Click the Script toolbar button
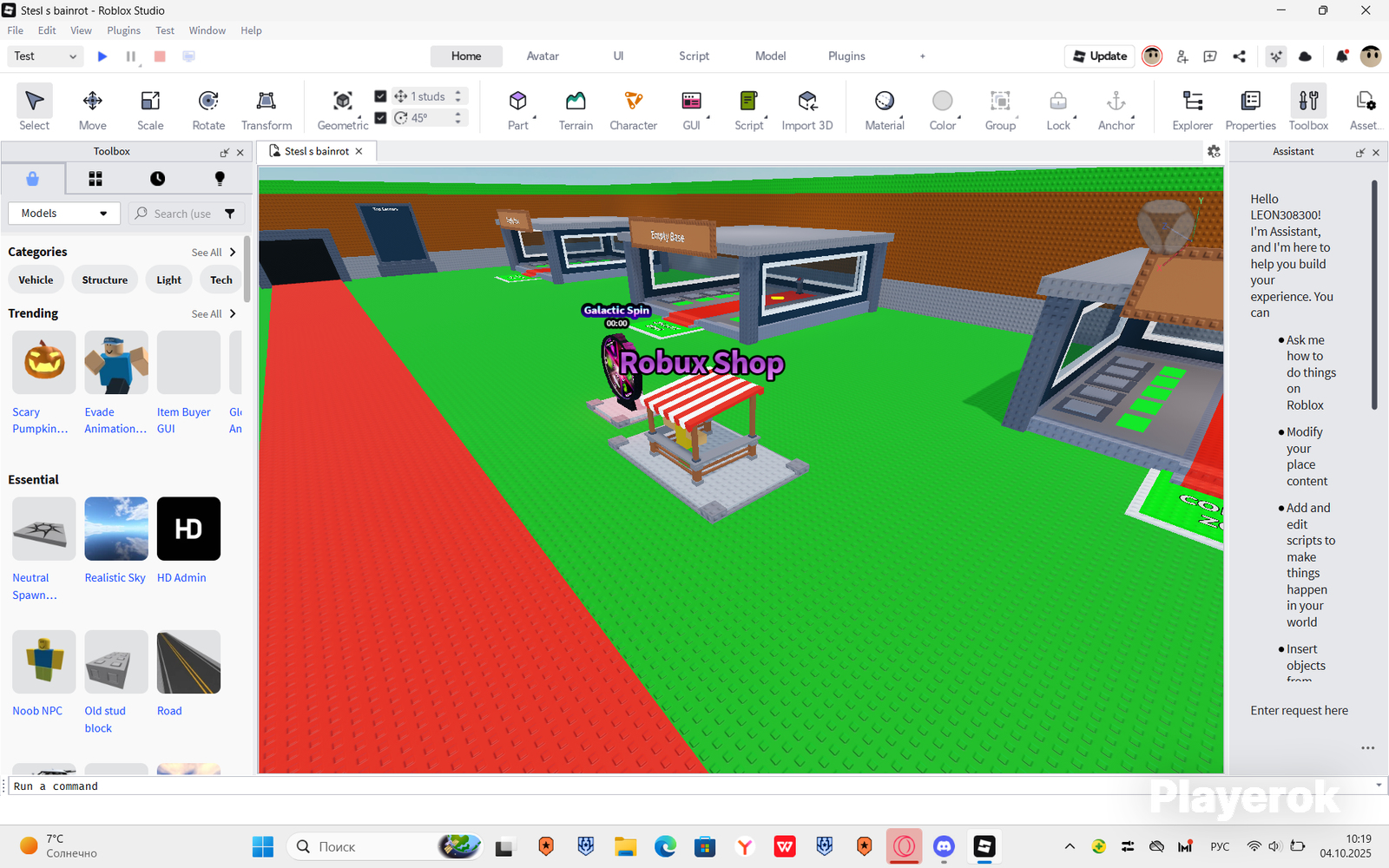 click(749, 108)
